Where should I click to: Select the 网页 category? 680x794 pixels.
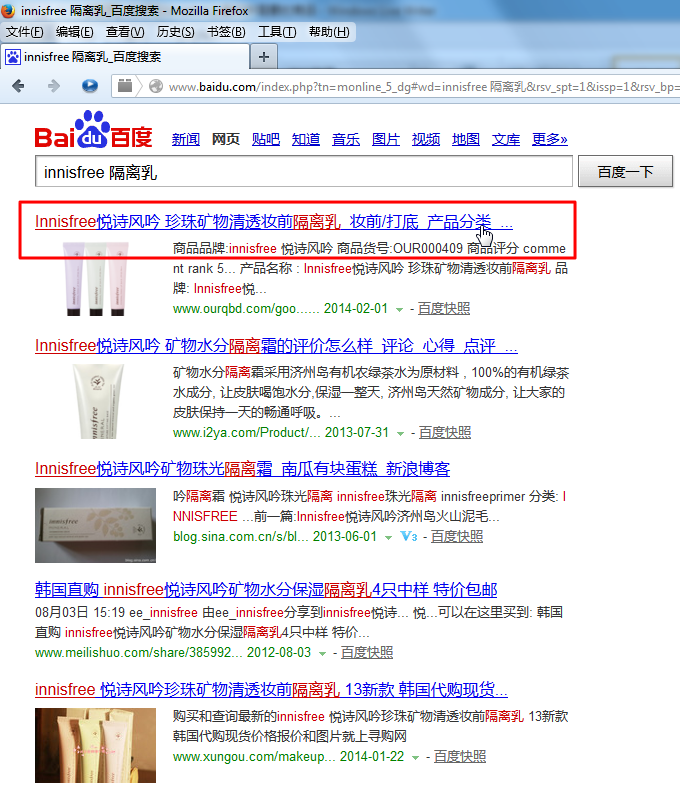click(226, 139)
